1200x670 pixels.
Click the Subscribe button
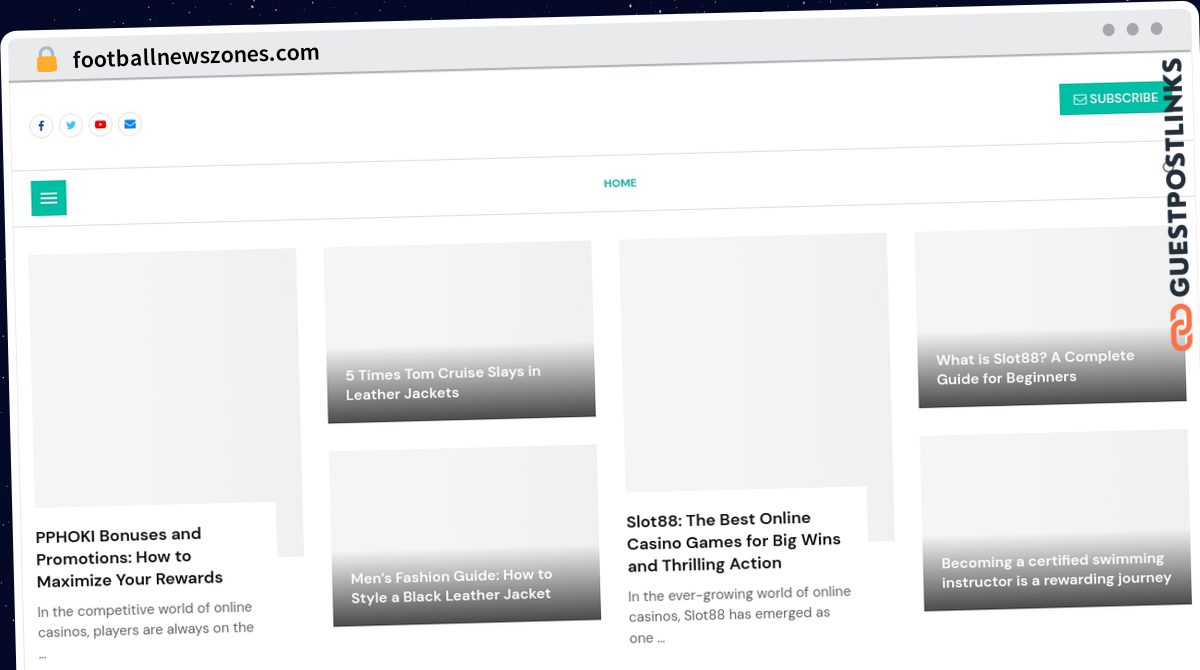pos(1115,98)
